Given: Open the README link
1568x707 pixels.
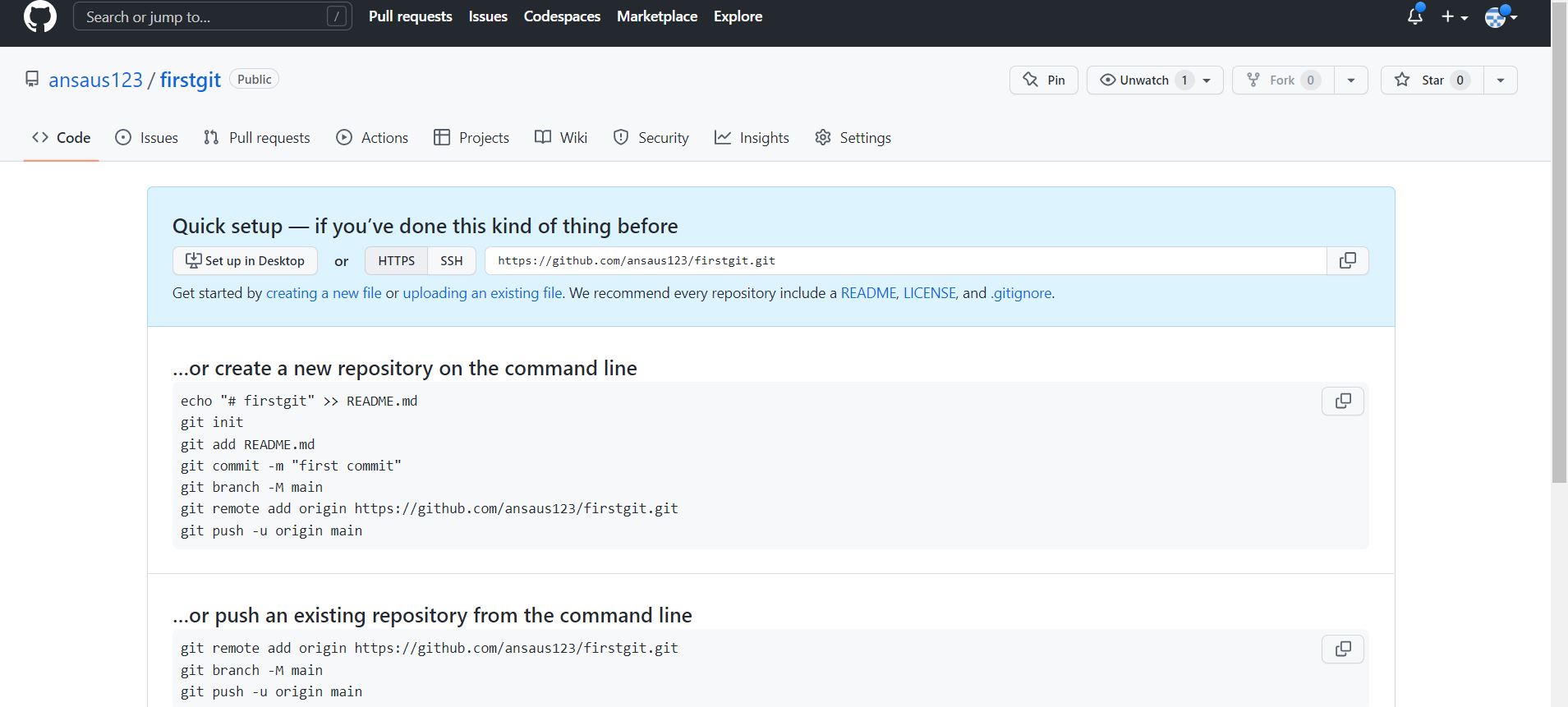Looking at the screenshot, I should pos(868,293).
